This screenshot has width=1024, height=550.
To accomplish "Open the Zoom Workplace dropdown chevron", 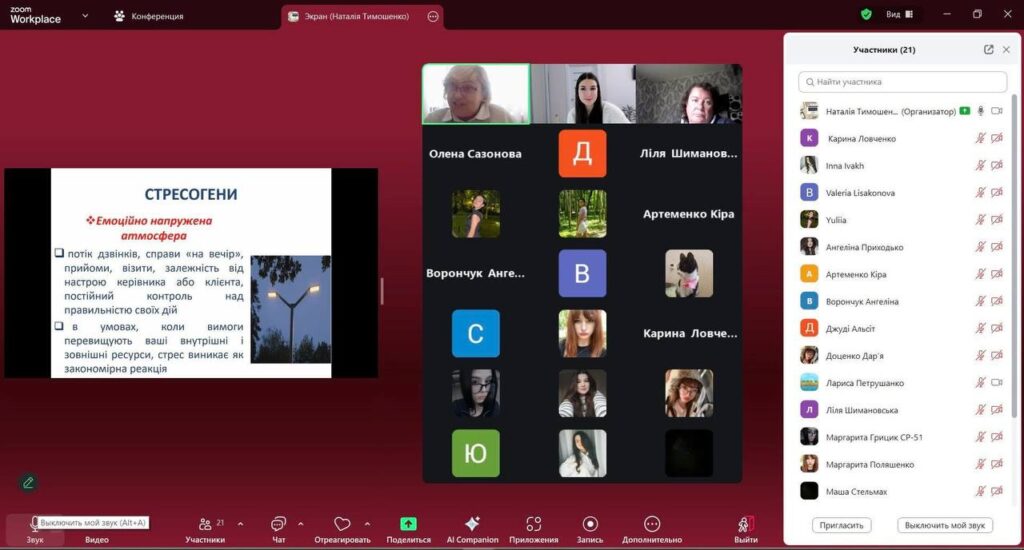I will pos(84,16).
